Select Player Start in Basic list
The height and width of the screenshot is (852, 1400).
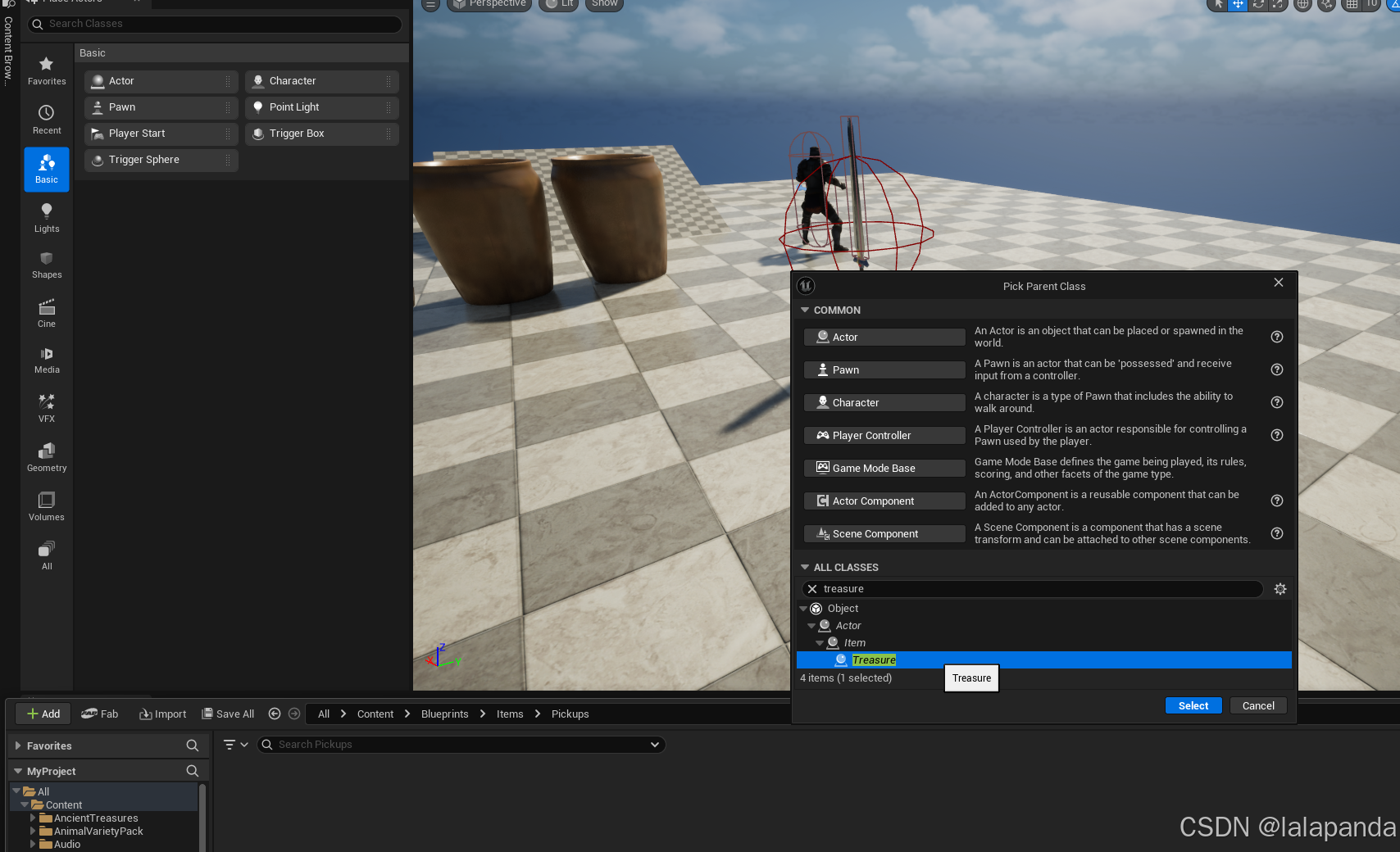point(161,134)
